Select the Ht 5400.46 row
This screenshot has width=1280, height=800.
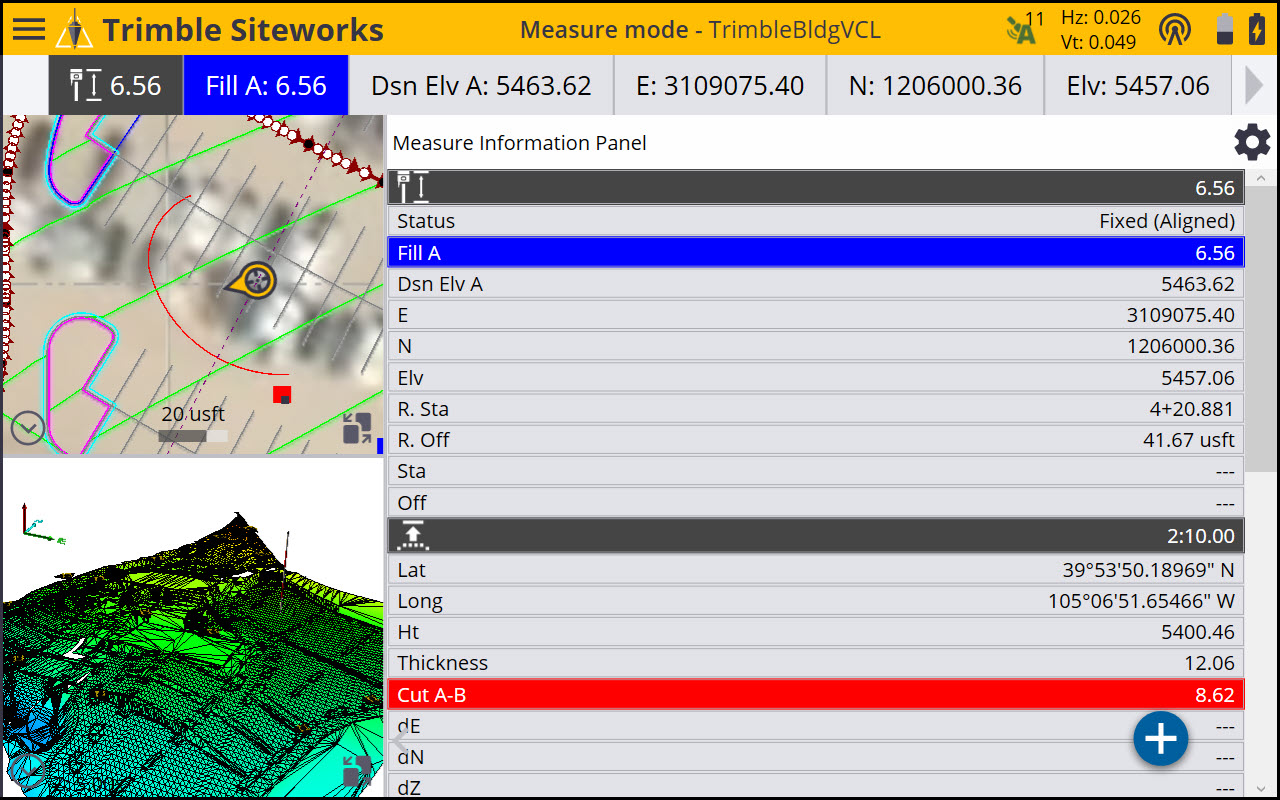[x=816, y=632]
